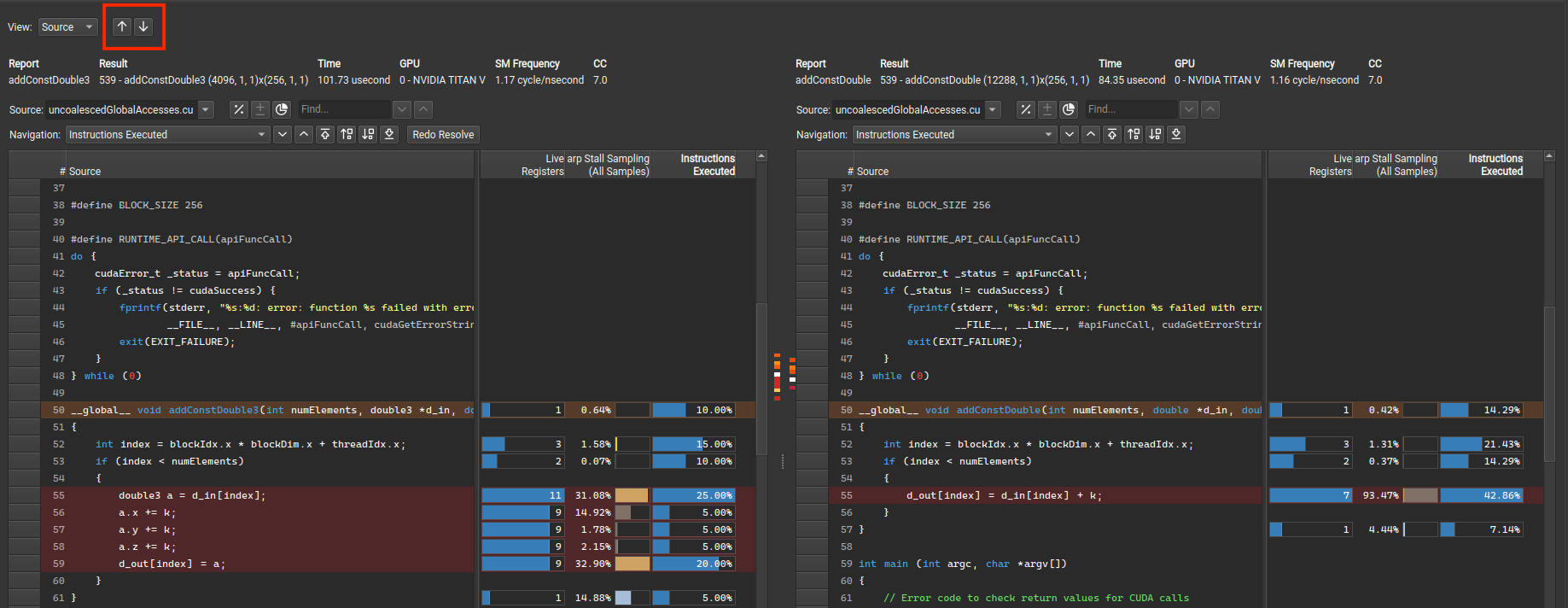Open left Source file dropdown uncoalescedGlobalAccesses.cu
Viewport: 1568px width, 608px height.
point(206,109)
